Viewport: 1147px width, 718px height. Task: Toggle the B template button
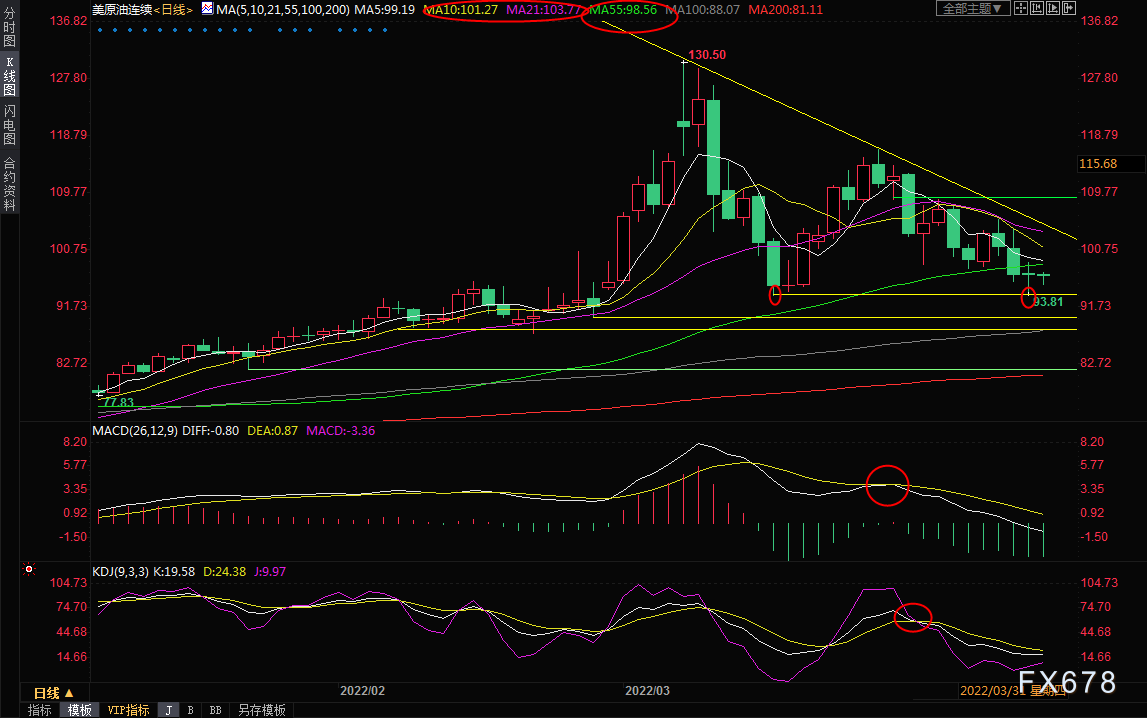[191, 710]
